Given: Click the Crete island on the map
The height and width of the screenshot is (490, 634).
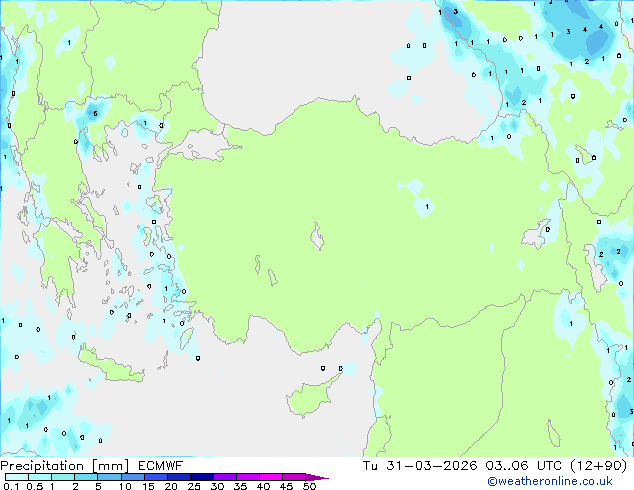Looking at the screenshot, I should click(110, 365).
